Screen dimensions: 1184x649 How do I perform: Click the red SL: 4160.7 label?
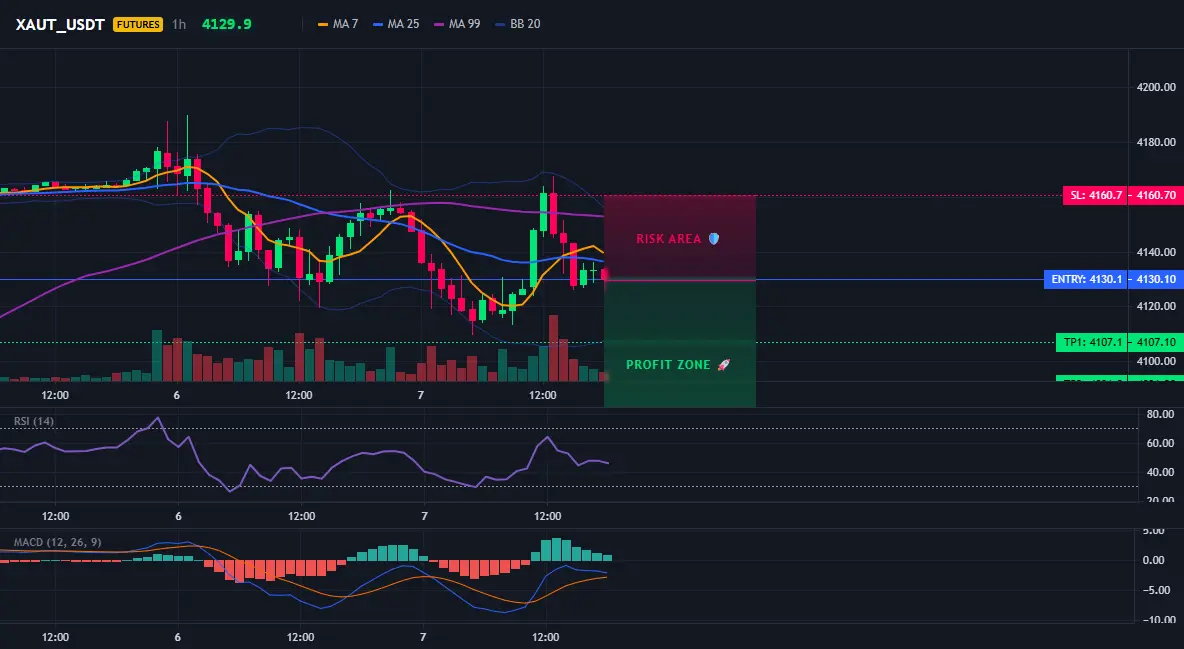pos(1095,196)
